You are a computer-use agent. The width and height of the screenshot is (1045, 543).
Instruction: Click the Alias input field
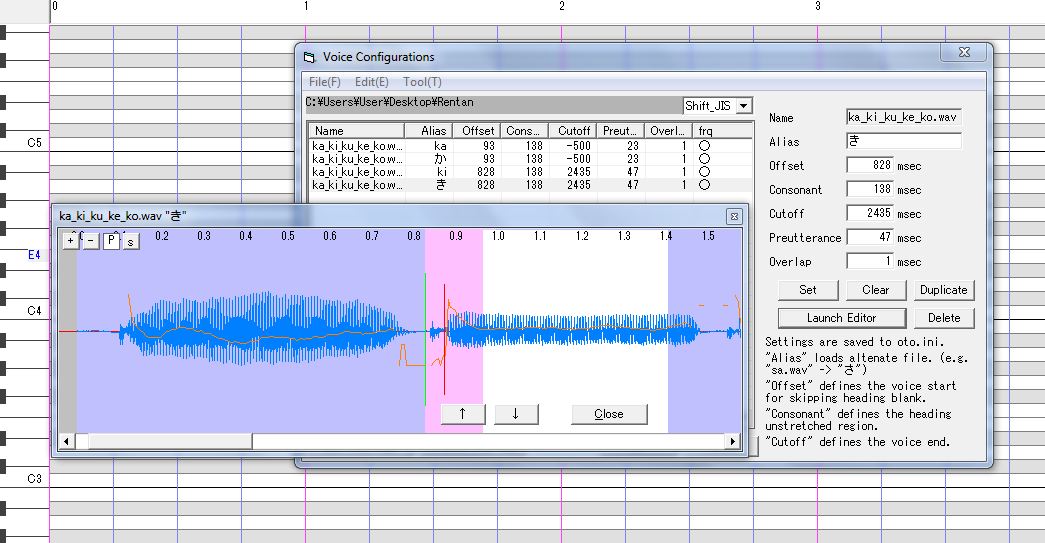pyautogui.click(x=904, y=141)
